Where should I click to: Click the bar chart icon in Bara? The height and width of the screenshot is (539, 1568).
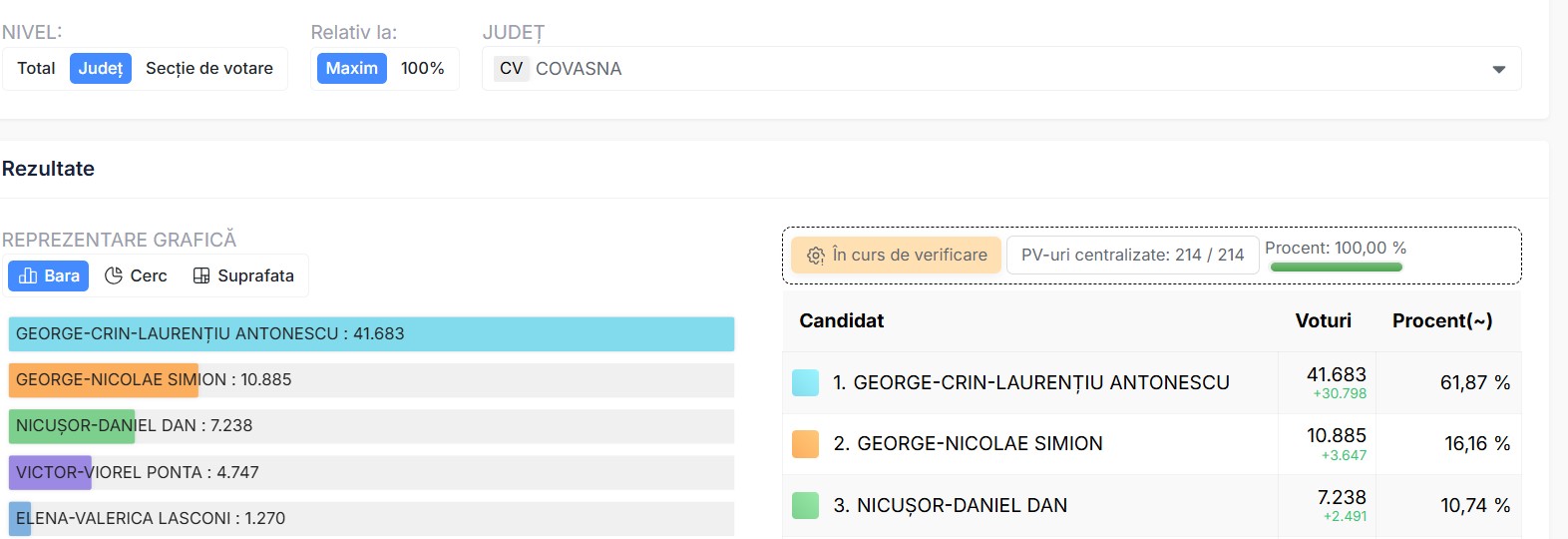(28, 275)
